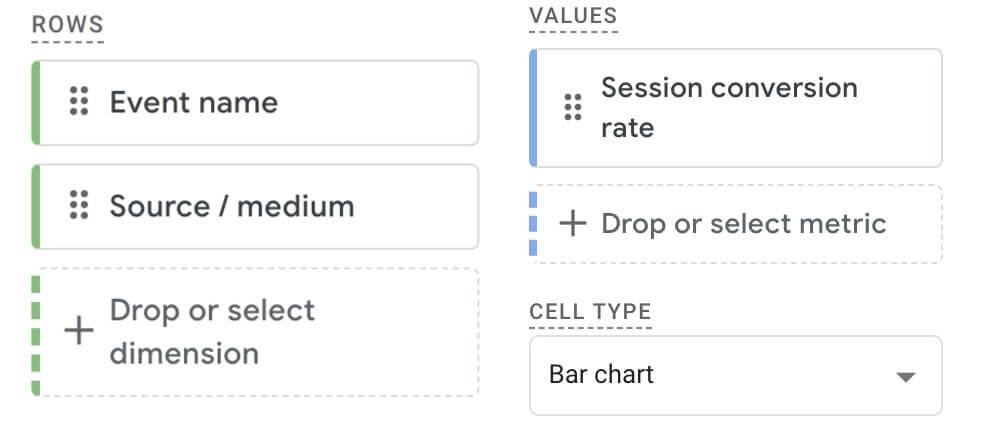Select the Session conversion rate metric
This screenshot has width=983, height=421.
pyautogui.click(x=729, y=107)
